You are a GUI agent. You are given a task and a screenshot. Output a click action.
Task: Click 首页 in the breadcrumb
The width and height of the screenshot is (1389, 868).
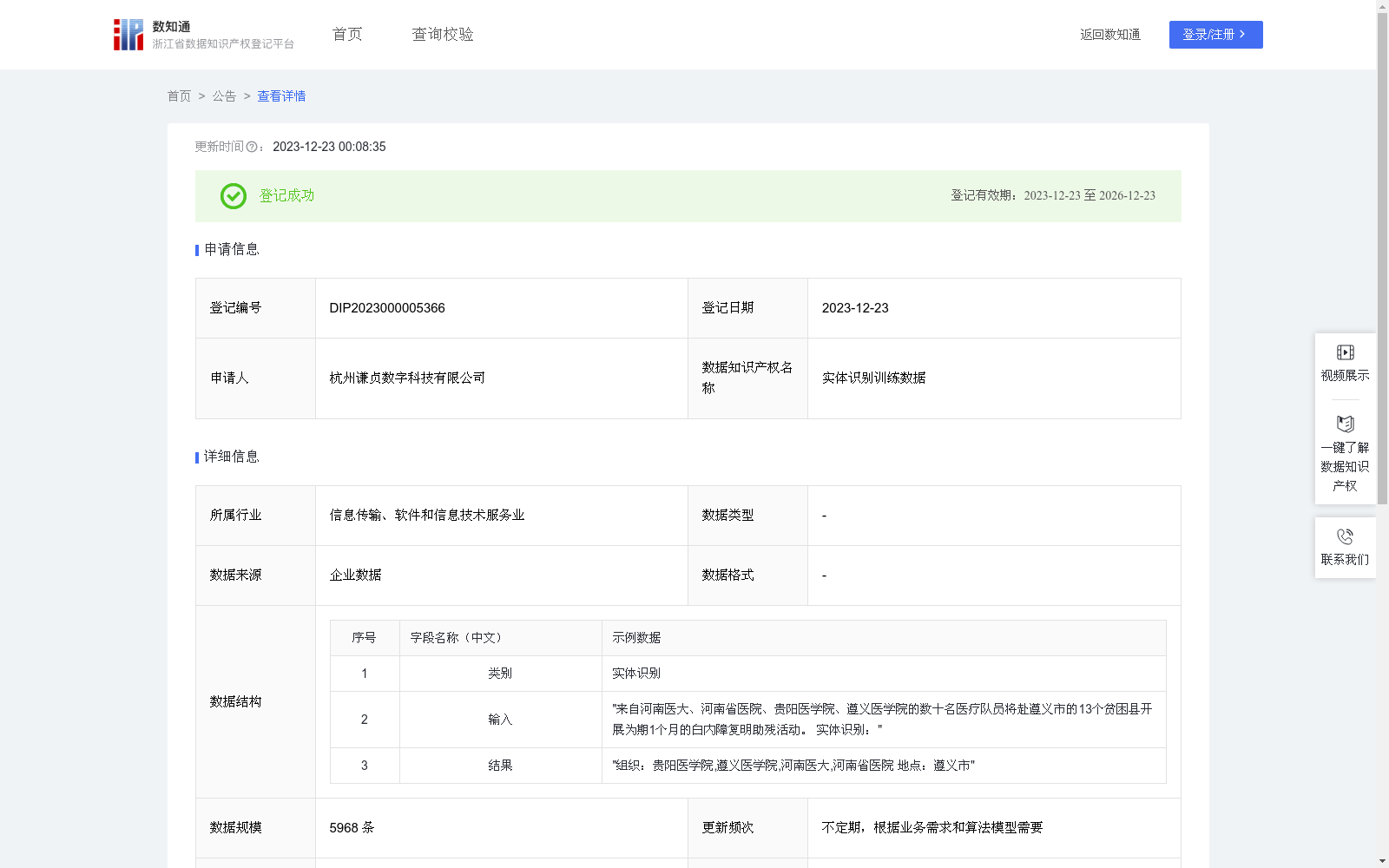point(179,96)
